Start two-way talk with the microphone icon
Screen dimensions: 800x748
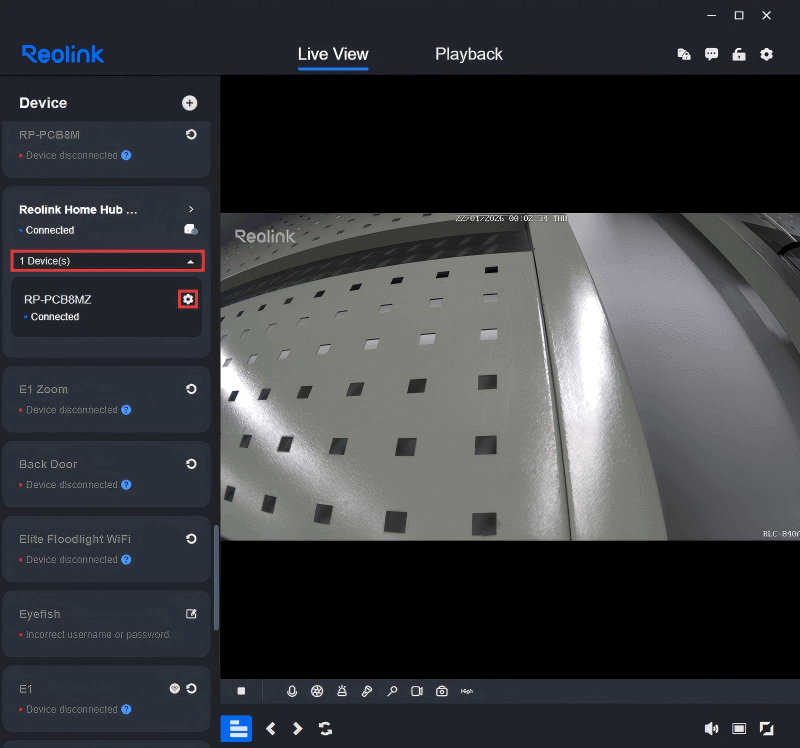[x=292, y=691]
